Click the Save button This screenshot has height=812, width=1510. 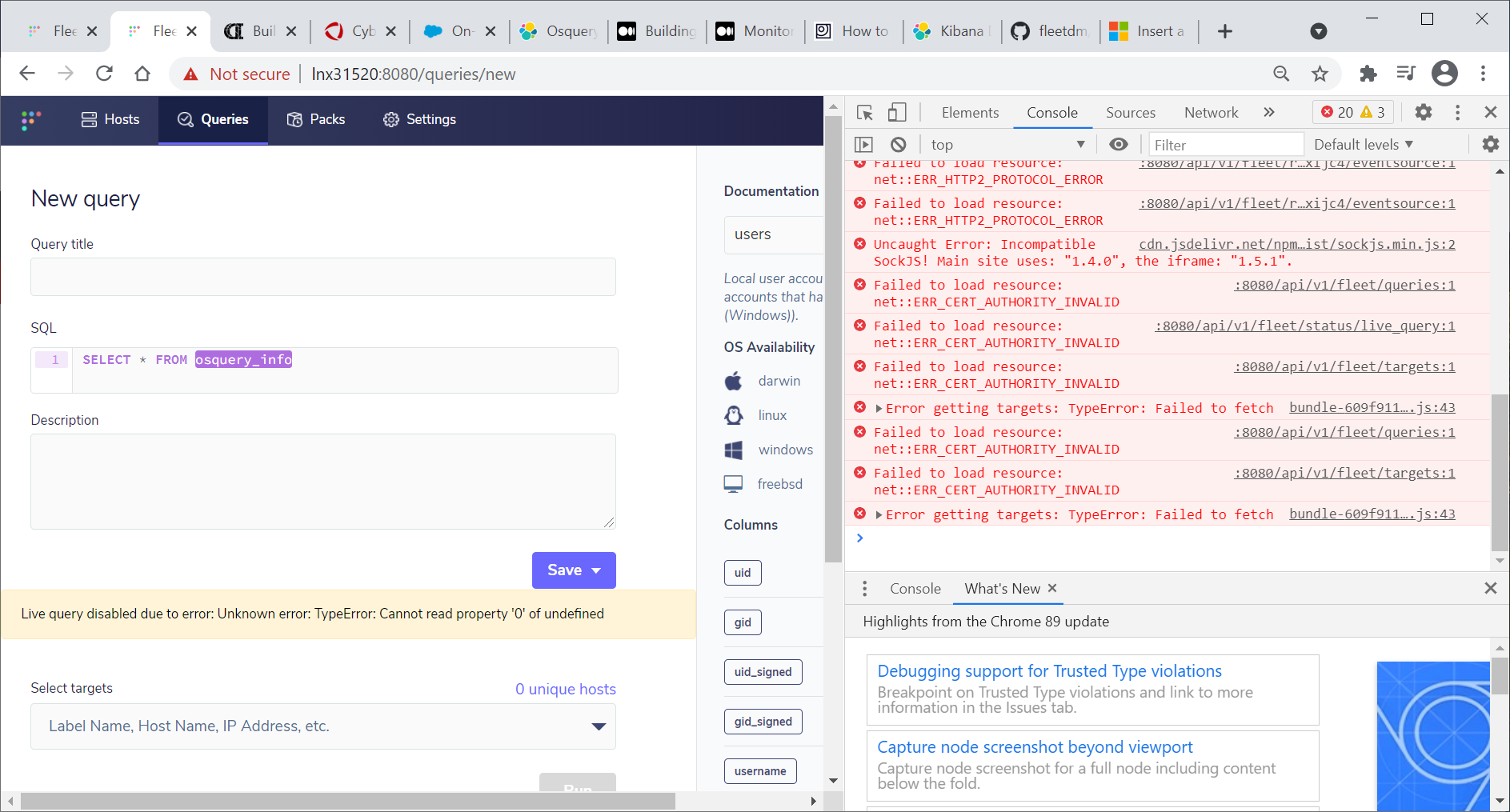pos(574,570)
